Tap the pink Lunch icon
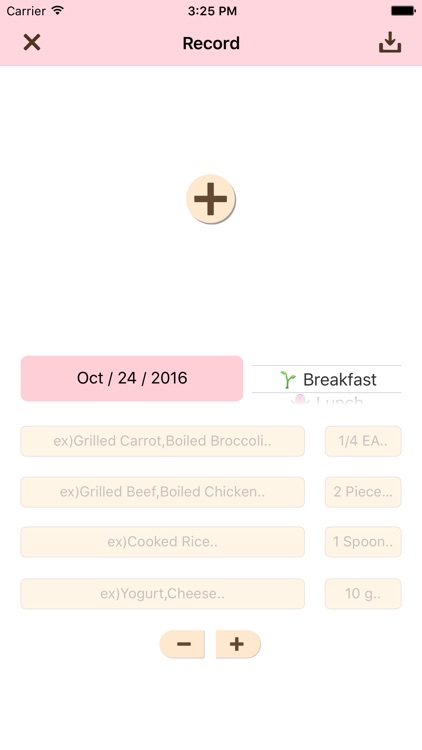Image resolution: width=422 pixels, height=750 pixels. coord(300,400)
